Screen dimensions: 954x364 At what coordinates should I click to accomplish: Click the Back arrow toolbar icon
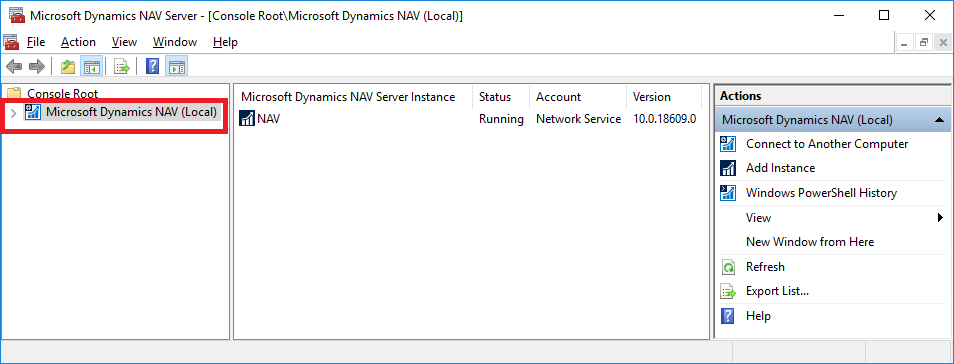pos(14,66)
